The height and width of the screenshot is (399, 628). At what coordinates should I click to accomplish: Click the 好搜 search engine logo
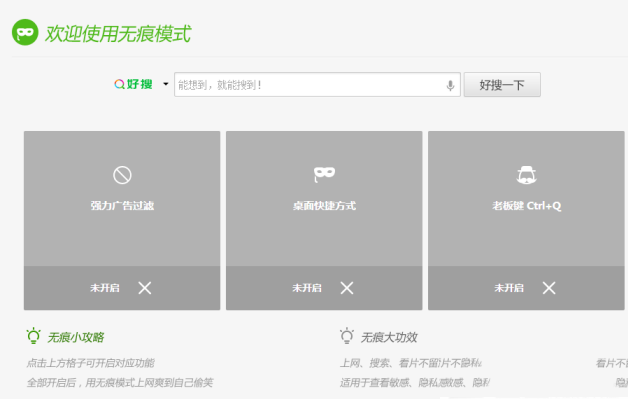133,84
